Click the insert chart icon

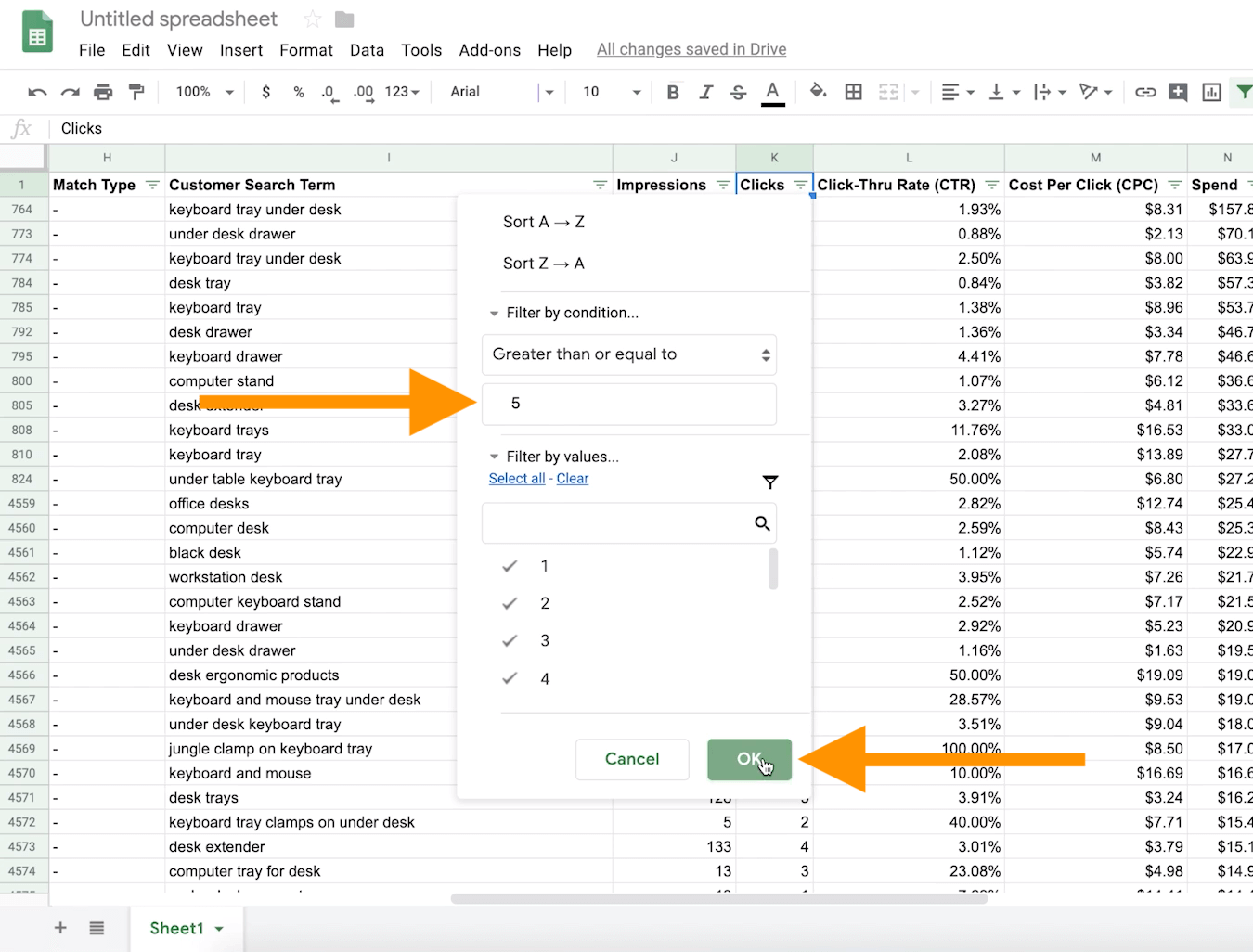(x=1211, y=92)
